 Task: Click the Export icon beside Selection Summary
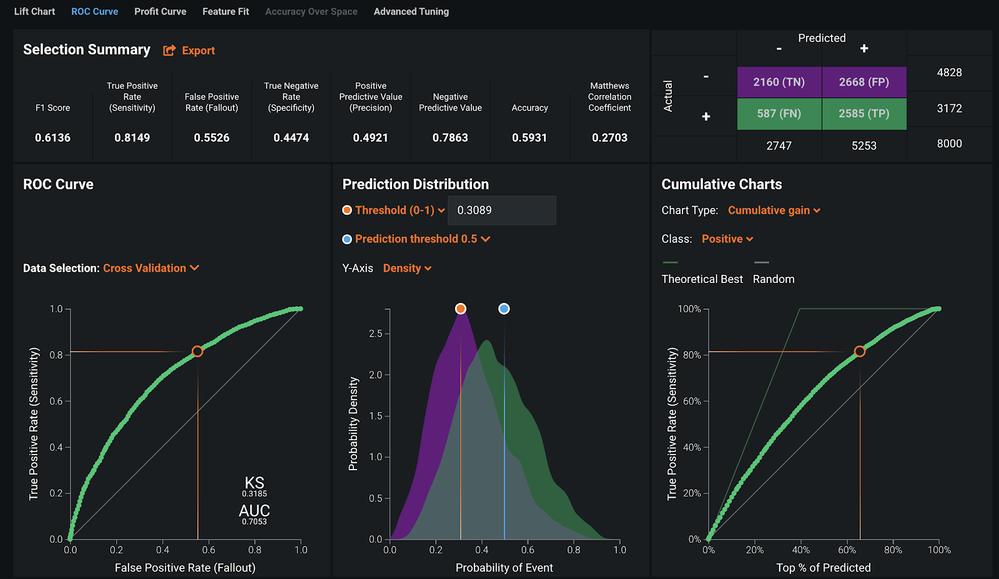169,50
